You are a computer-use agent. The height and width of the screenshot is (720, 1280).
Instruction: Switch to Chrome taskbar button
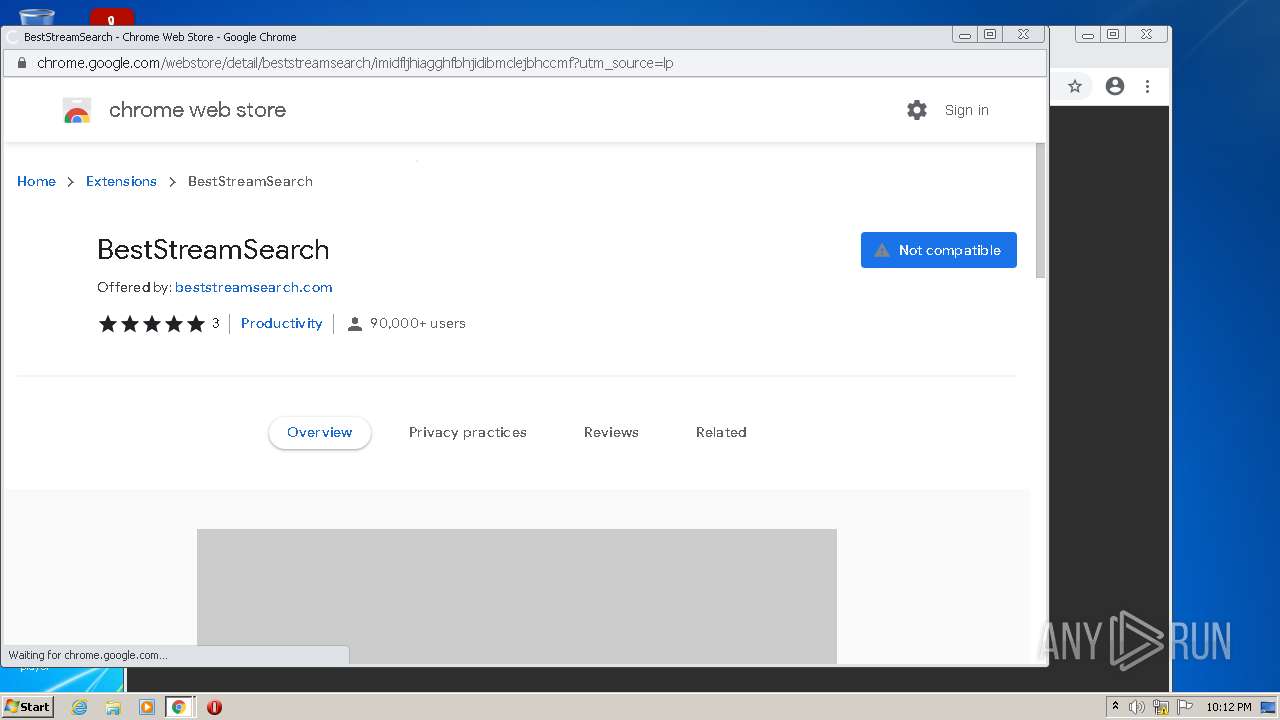coord(179,707)
